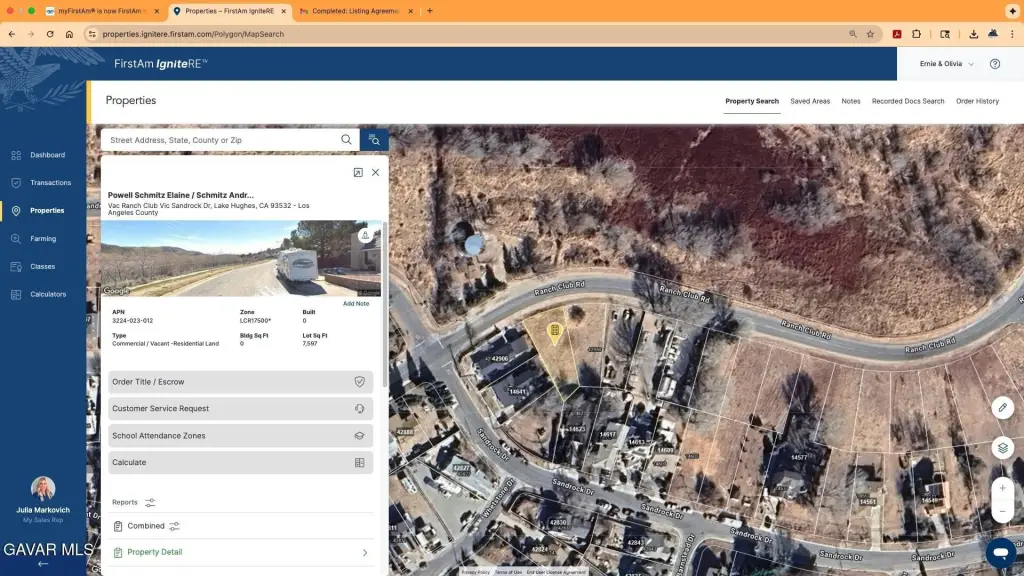The height and width of the screenshot is (576, 1024).
Task: Switch to the Saved Areas tab
Action: 810,101
